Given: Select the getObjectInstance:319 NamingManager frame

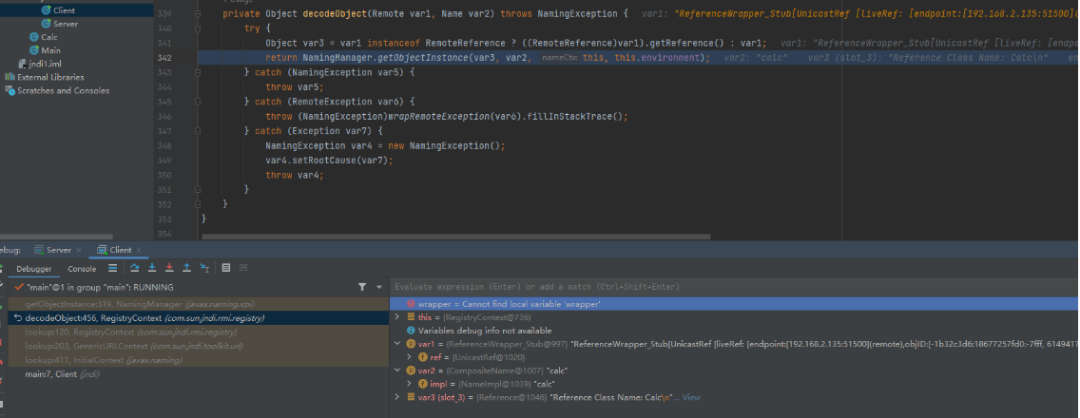Looking at the screenshot, I should pyautogui.click(x=198, y=304).
